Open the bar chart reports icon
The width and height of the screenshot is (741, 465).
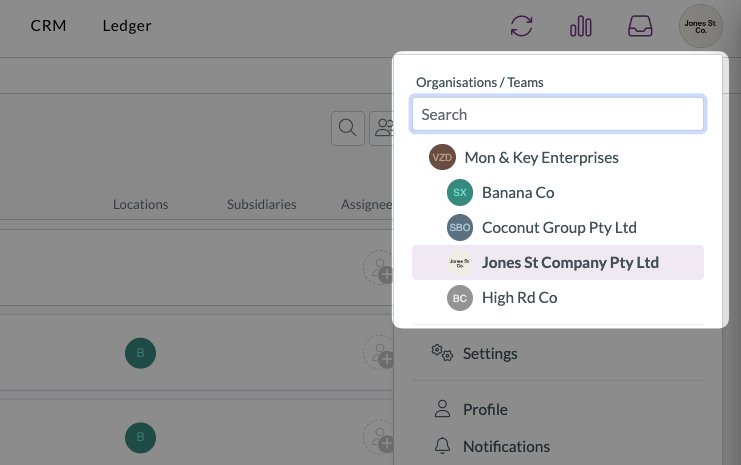click(x=581, y=26)
